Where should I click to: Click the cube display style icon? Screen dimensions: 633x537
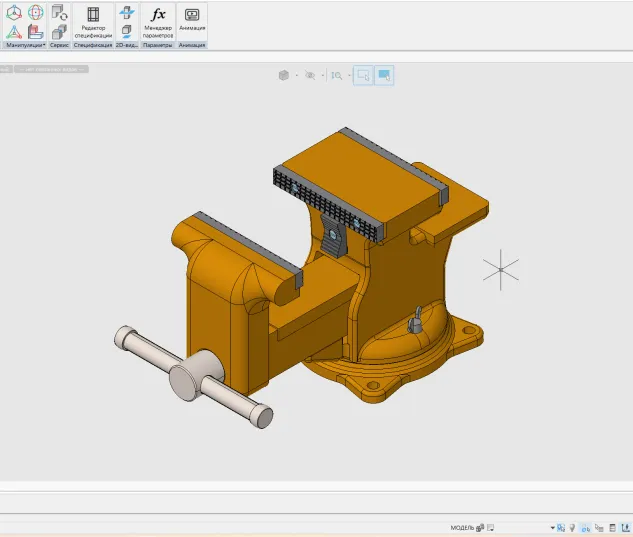click(284, 75)
